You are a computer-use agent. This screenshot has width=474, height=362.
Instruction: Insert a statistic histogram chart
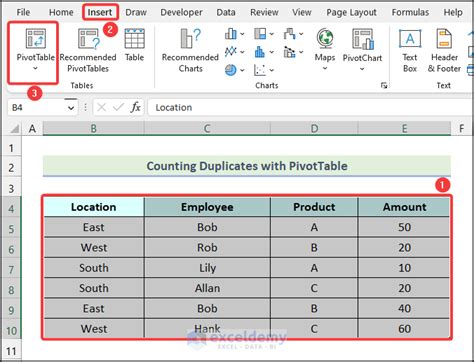click(260, 52)
